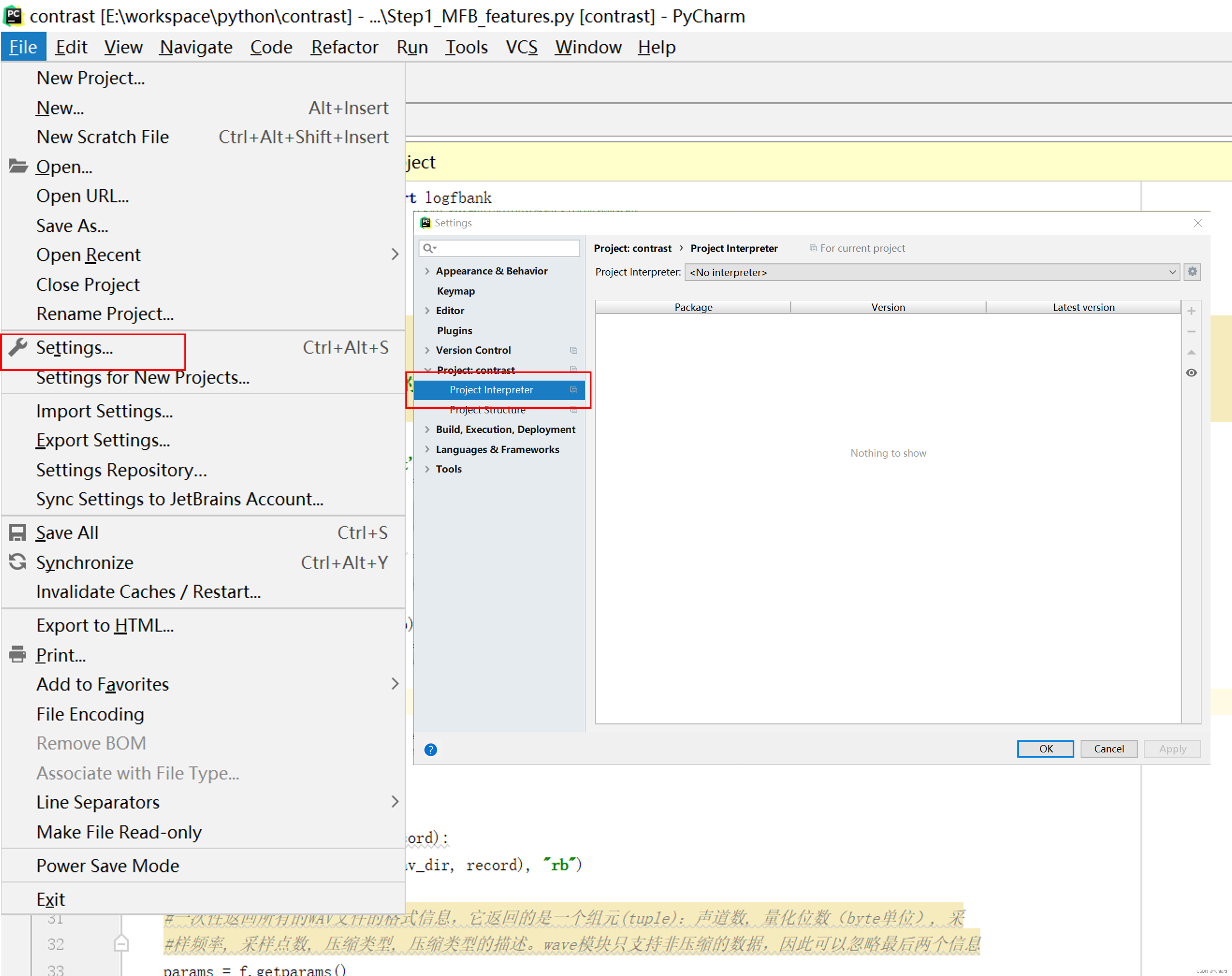Choose Exit from File menu

tap(203, 899)
